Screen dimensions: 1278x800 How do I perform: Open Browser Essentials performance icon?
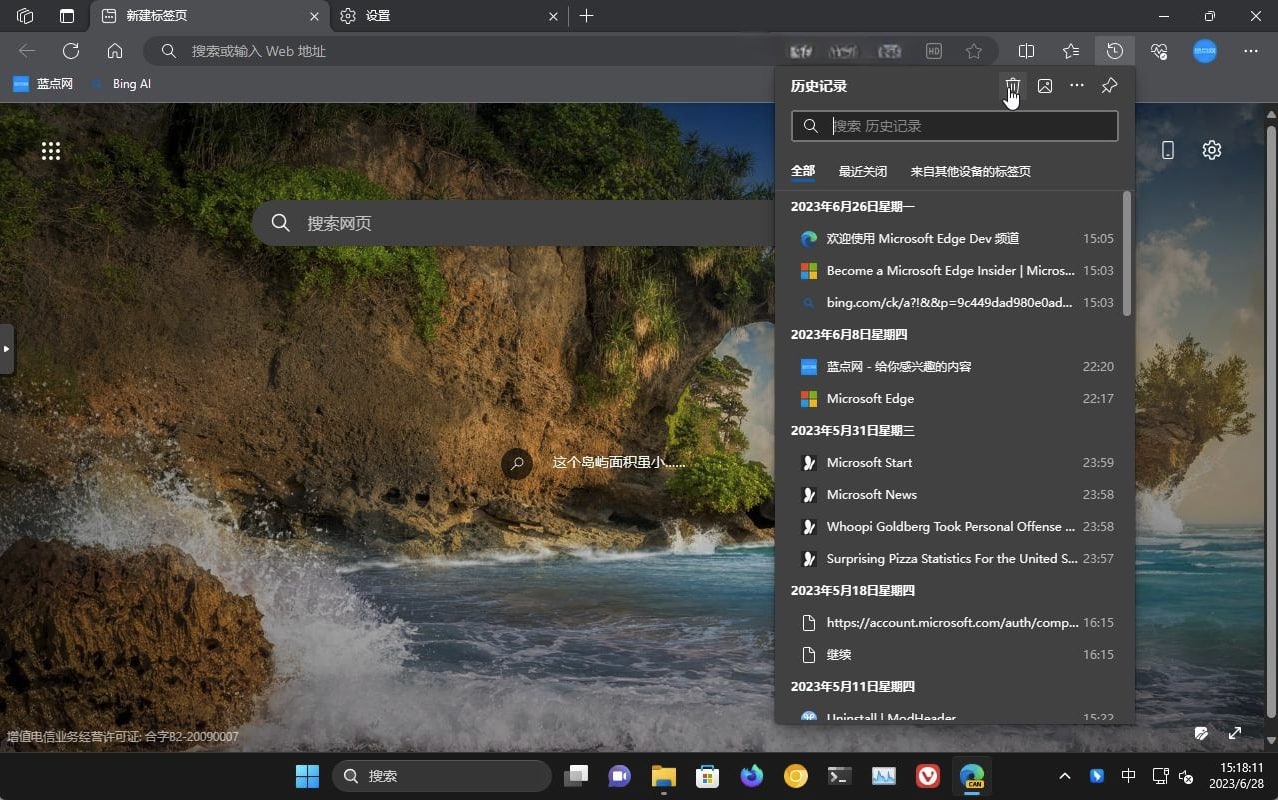click(1158, 51)
